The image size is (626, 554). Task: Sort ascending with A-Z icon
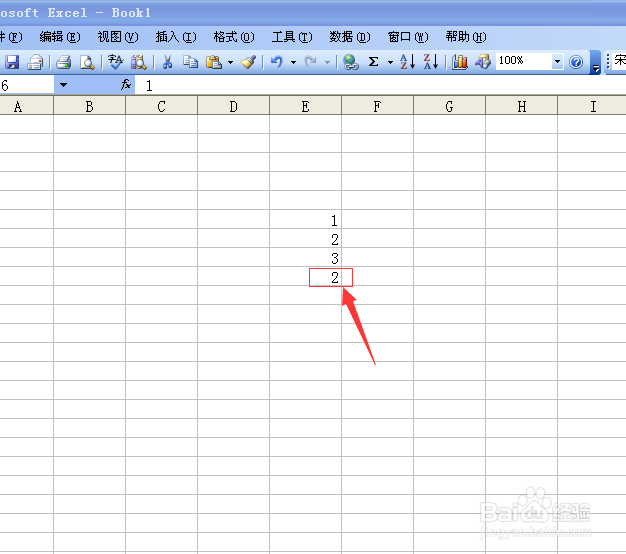[408, 62]
